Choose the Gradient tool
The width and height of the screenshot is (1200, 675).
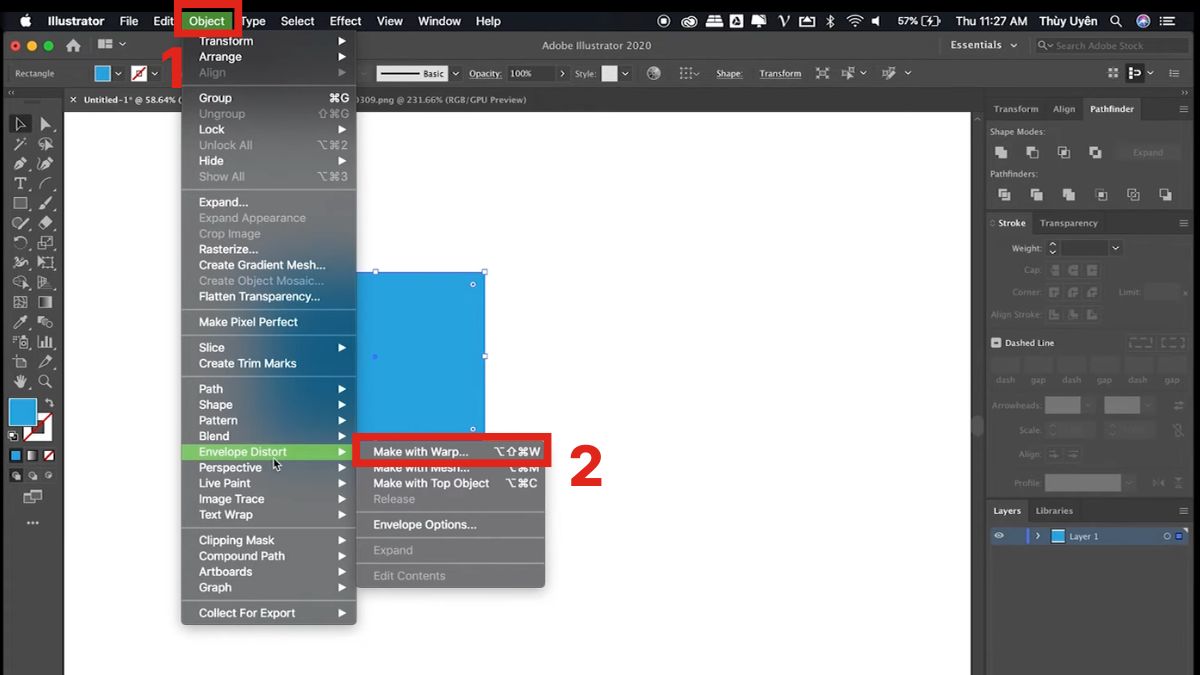point(46,302)
